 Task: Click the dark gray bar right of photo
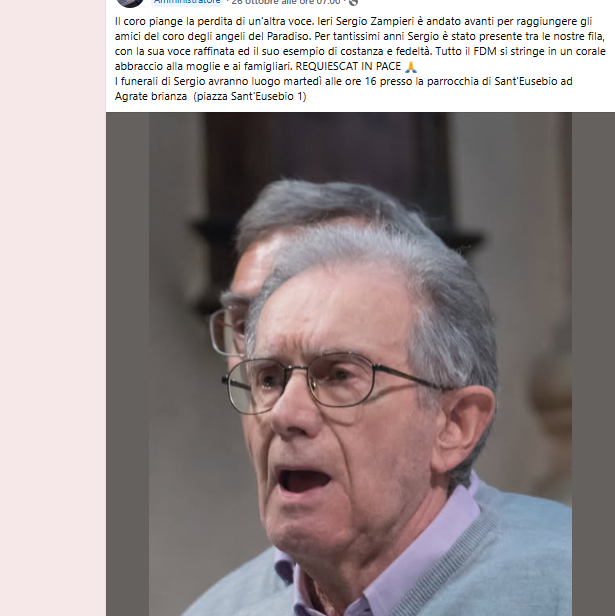coord(593,364)
